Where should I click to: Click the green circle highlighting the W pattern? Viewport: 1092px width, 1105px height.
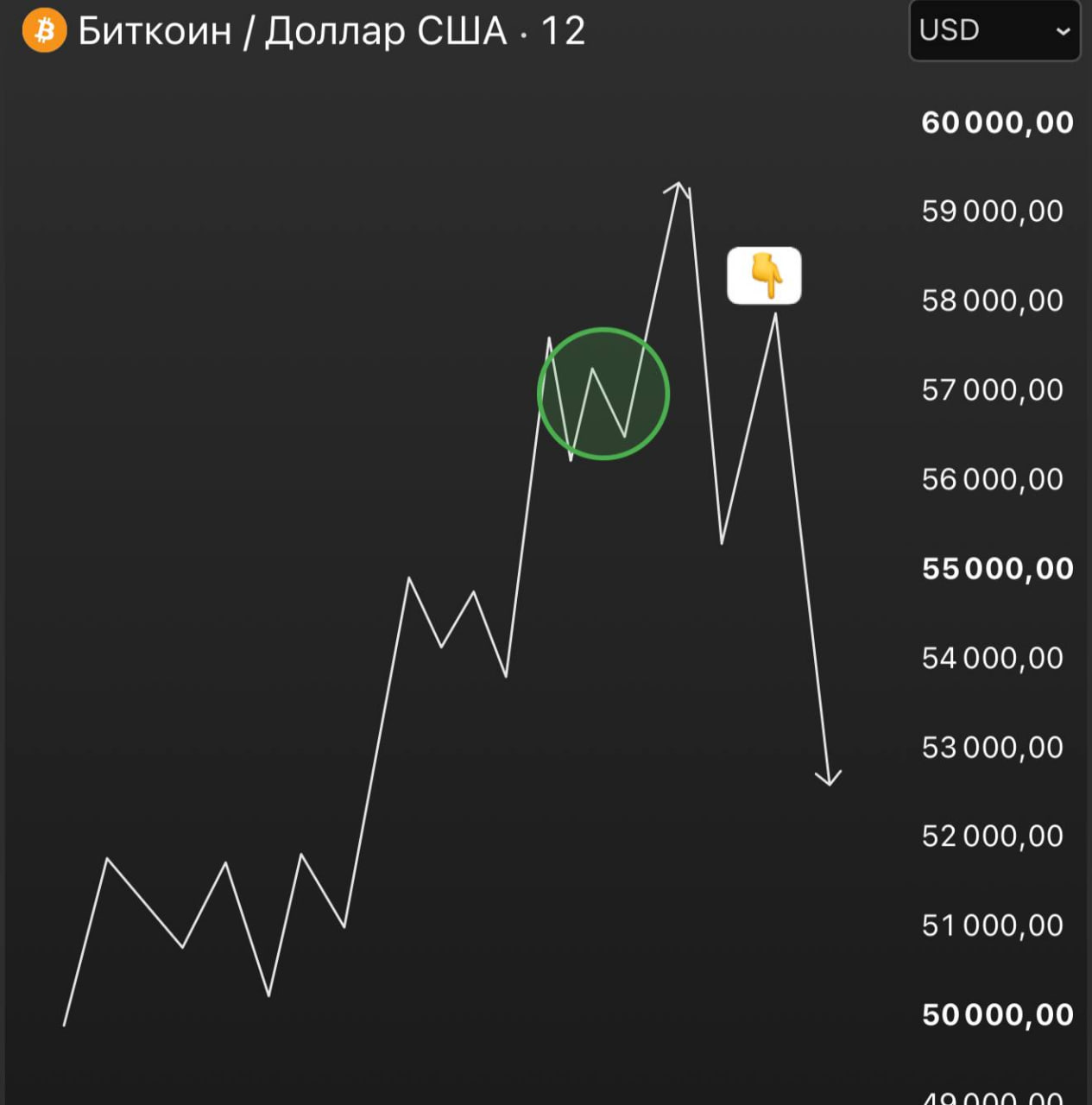tap(603, 394)
